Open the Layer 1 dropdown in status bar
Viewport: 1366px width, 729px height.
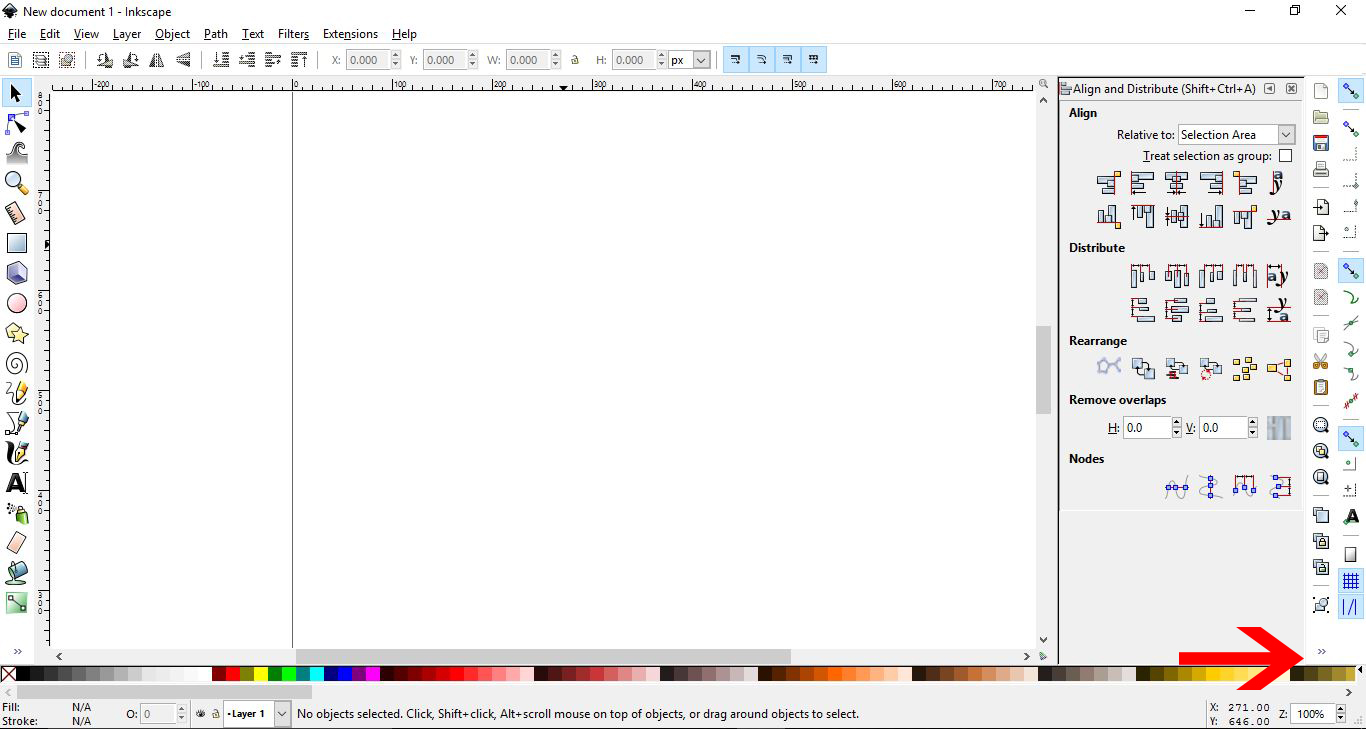pyautogui.click(x=256, y=714)
